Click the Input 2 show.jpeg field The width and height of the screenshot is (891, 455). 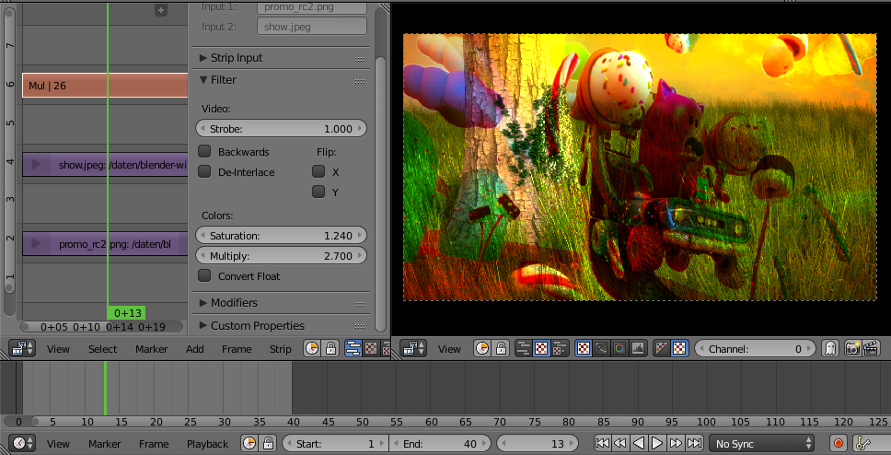(312, 27)
